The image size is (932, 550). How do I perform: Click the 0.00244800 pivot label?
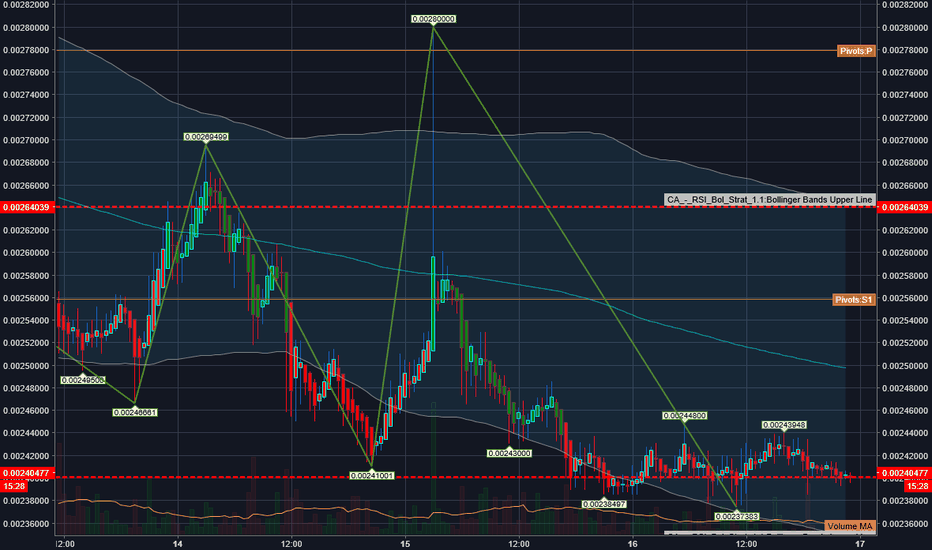685,416
